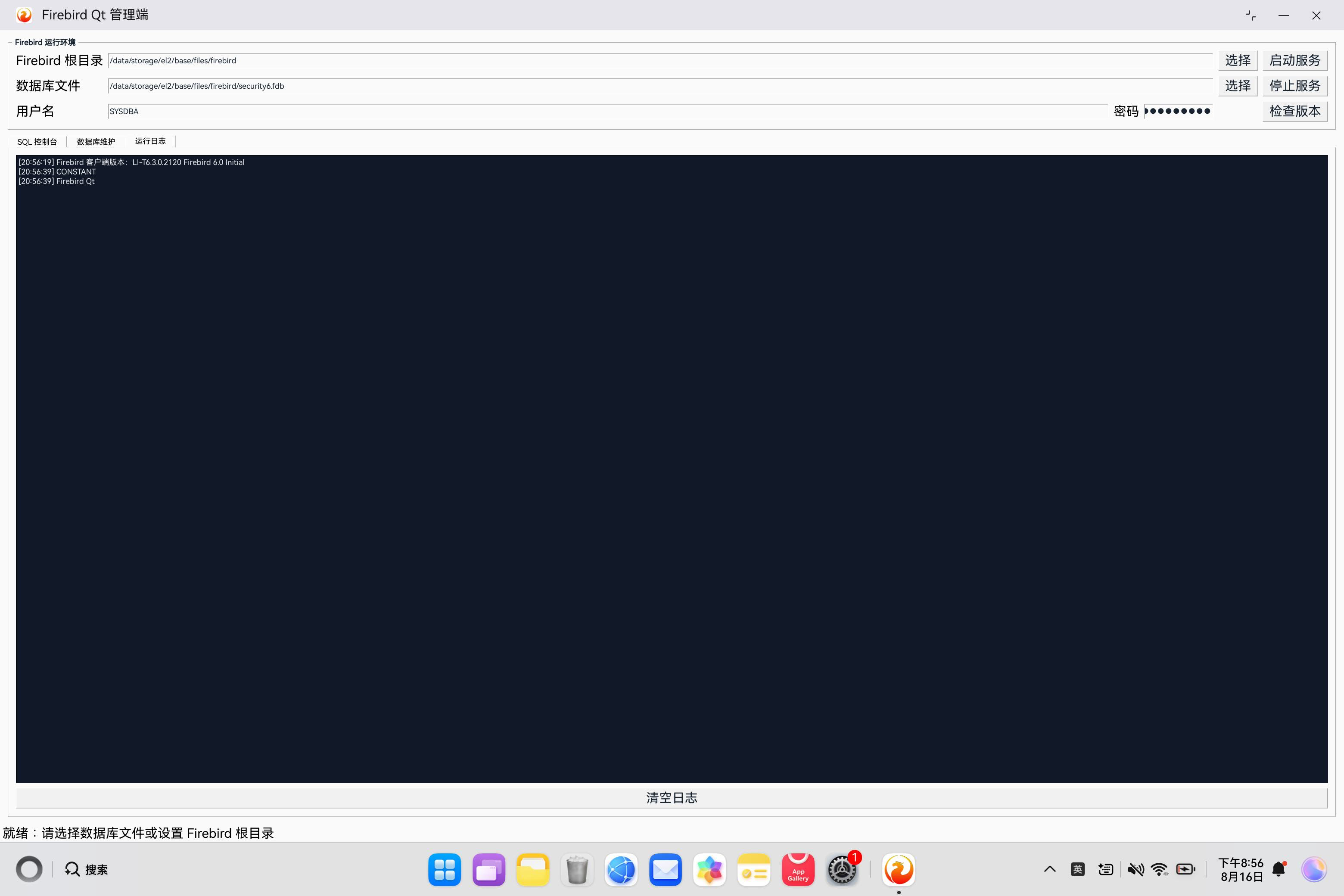Click 选择 for Firebird 根目录
The height and width of the screenshot is (896, 1344).
coord(1238,61)
